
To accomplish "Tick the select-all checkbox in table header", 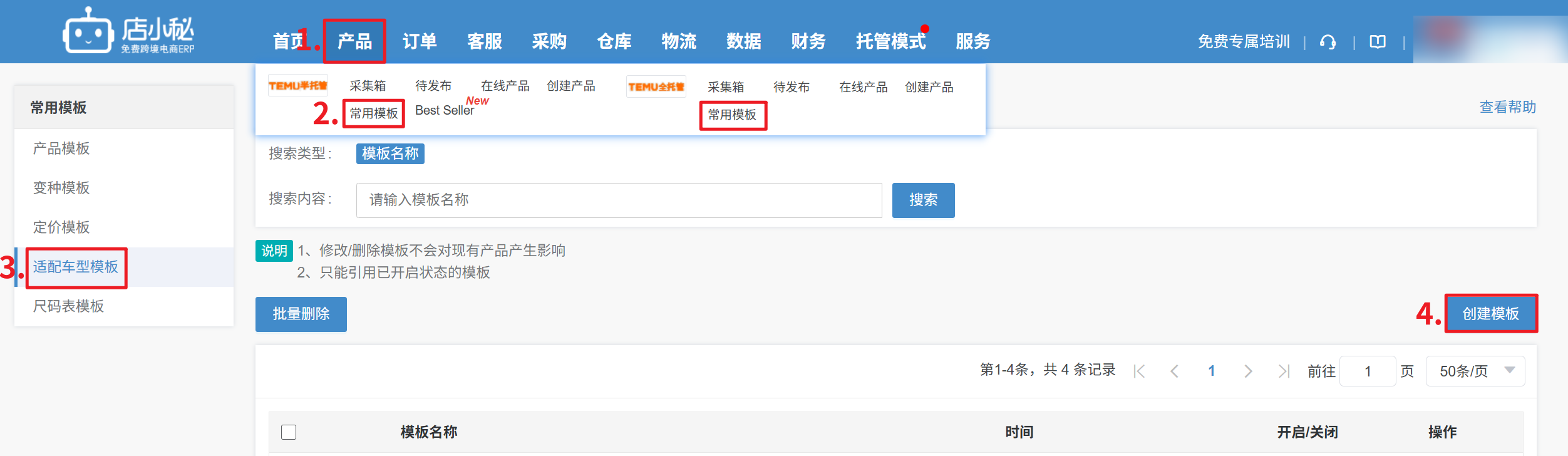I will point(289,432).
